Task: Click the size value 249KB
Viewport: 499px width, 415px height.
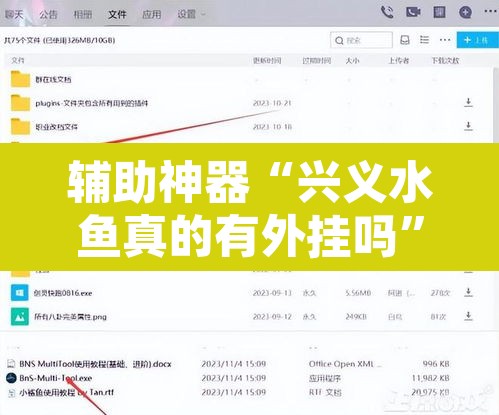Action: tap(356, 317)
